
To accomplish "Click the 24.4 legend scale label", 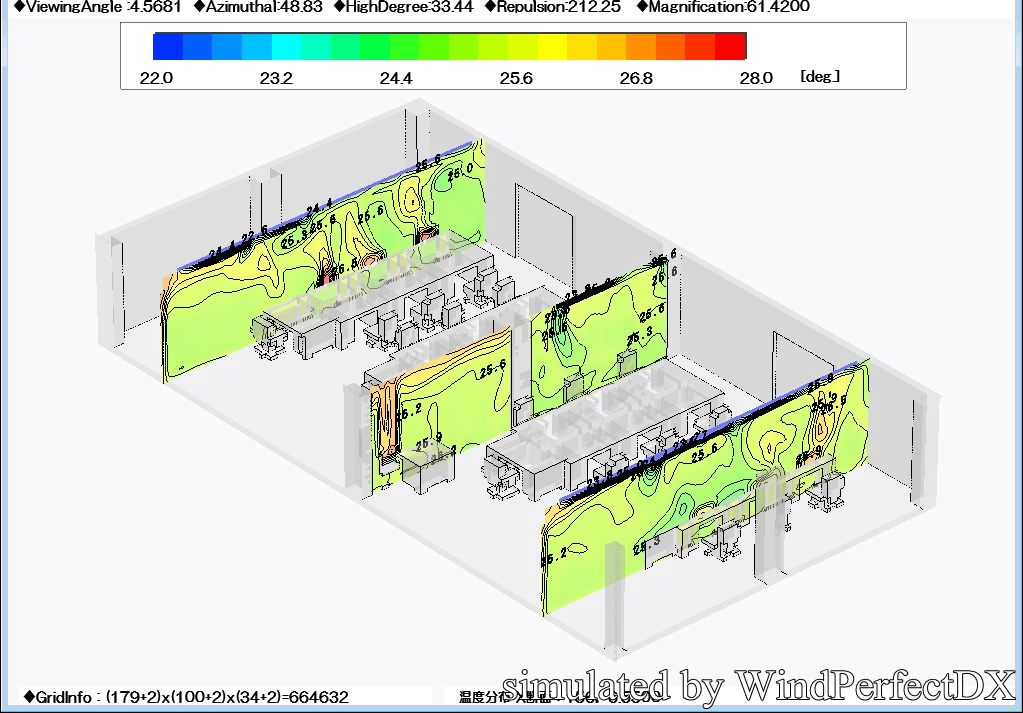I will [x=396, y=78].
